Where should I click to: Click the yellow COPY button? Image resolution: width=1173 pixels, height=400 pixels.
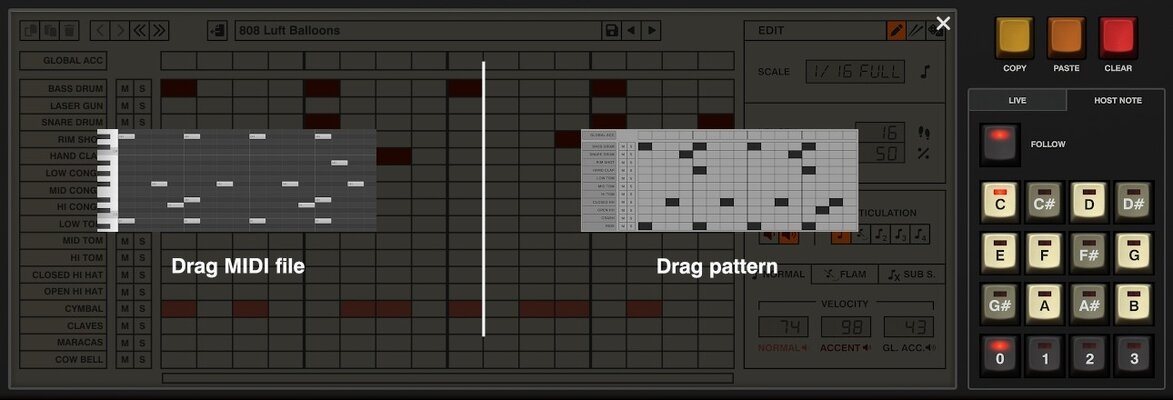point(1014,38)
